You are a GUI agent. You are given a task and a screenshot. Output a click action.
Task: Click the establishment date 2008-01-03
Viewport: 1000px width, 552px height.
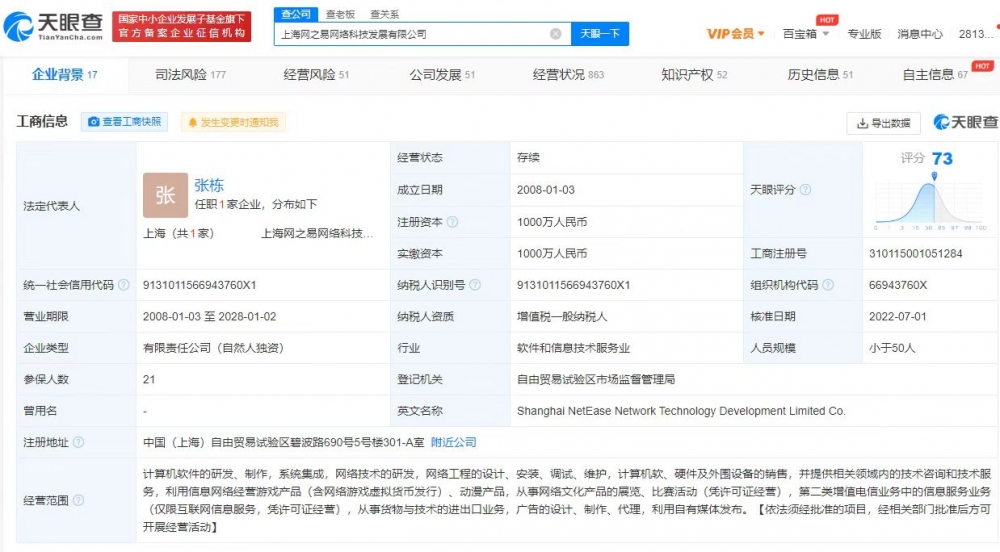pos(545,190)
